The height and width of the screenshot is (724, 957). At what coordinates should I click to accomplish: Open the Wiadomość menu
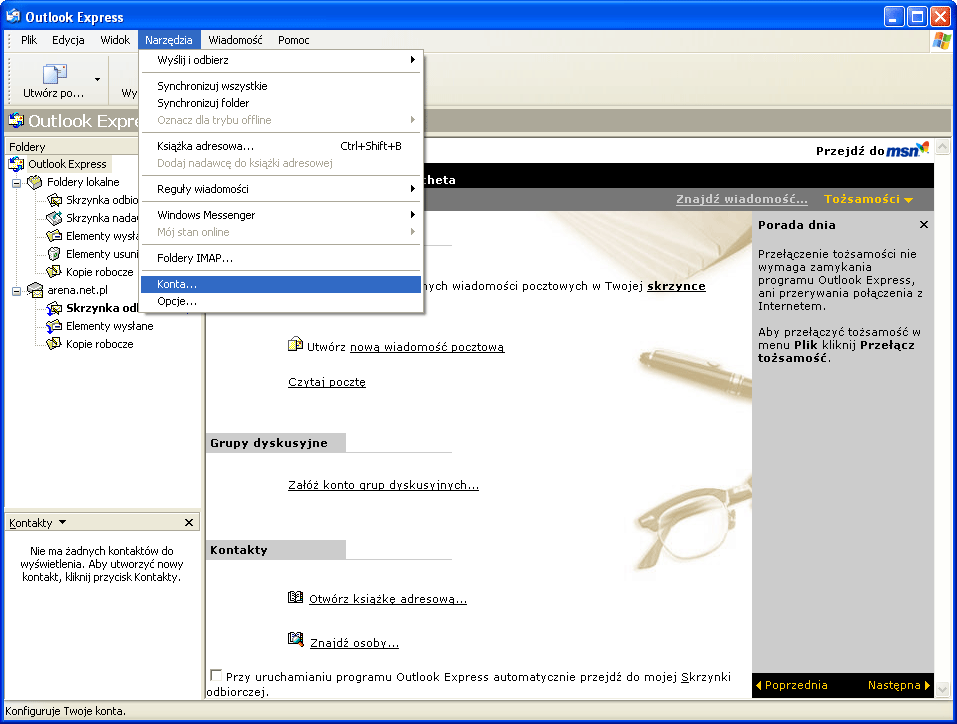pyautogui.click(x=235, y=40)
